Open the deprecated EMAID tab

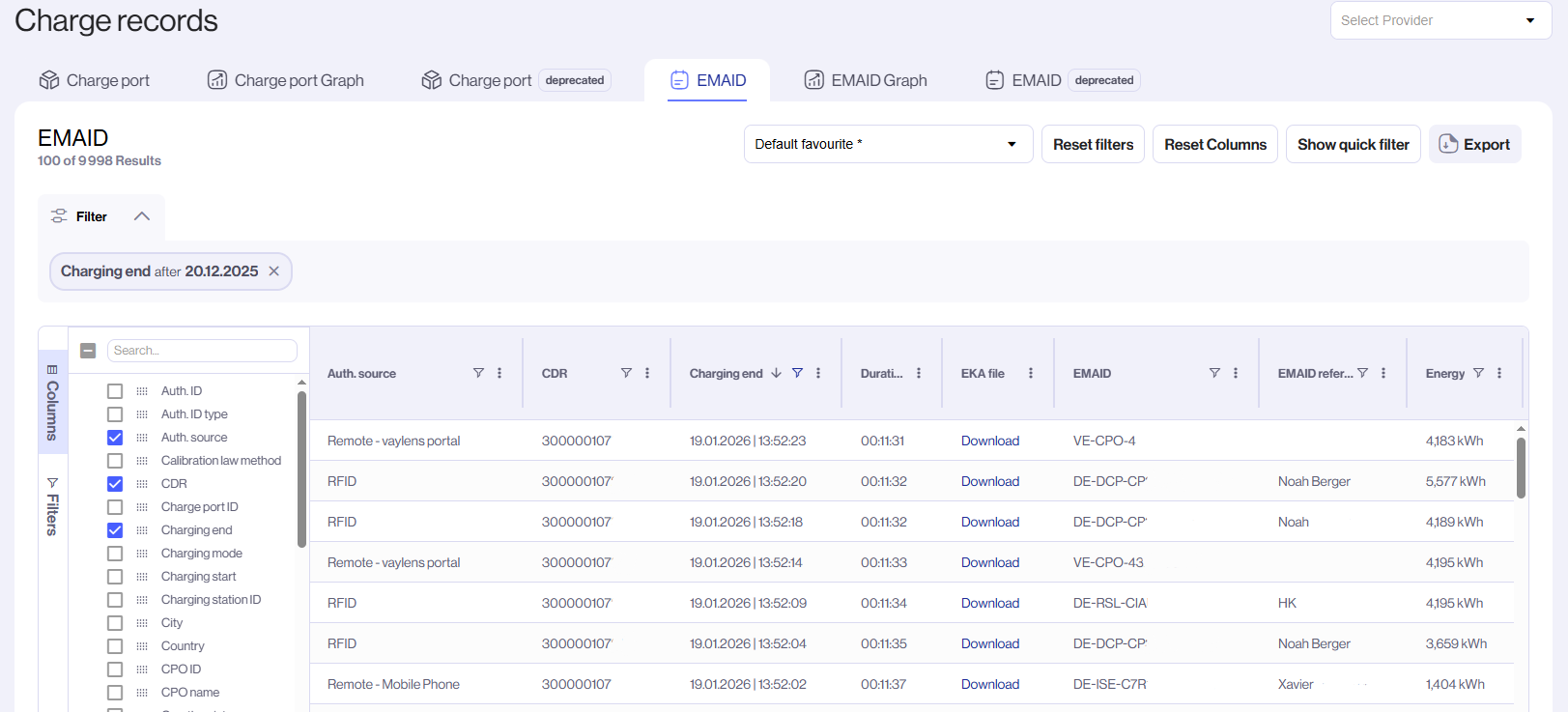(1062, 80)
